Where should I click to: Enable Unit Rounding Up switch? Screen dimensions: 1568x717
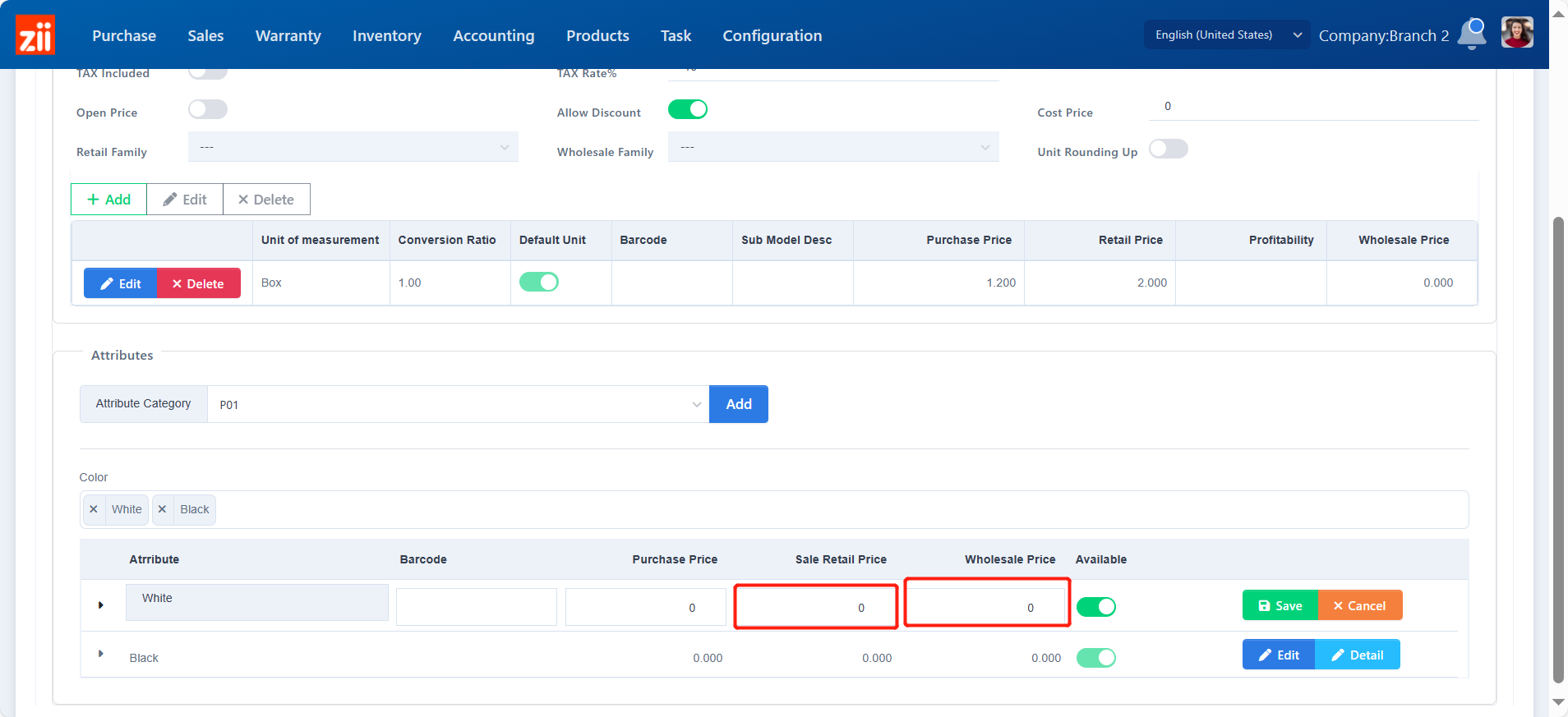coord(1168,149)
